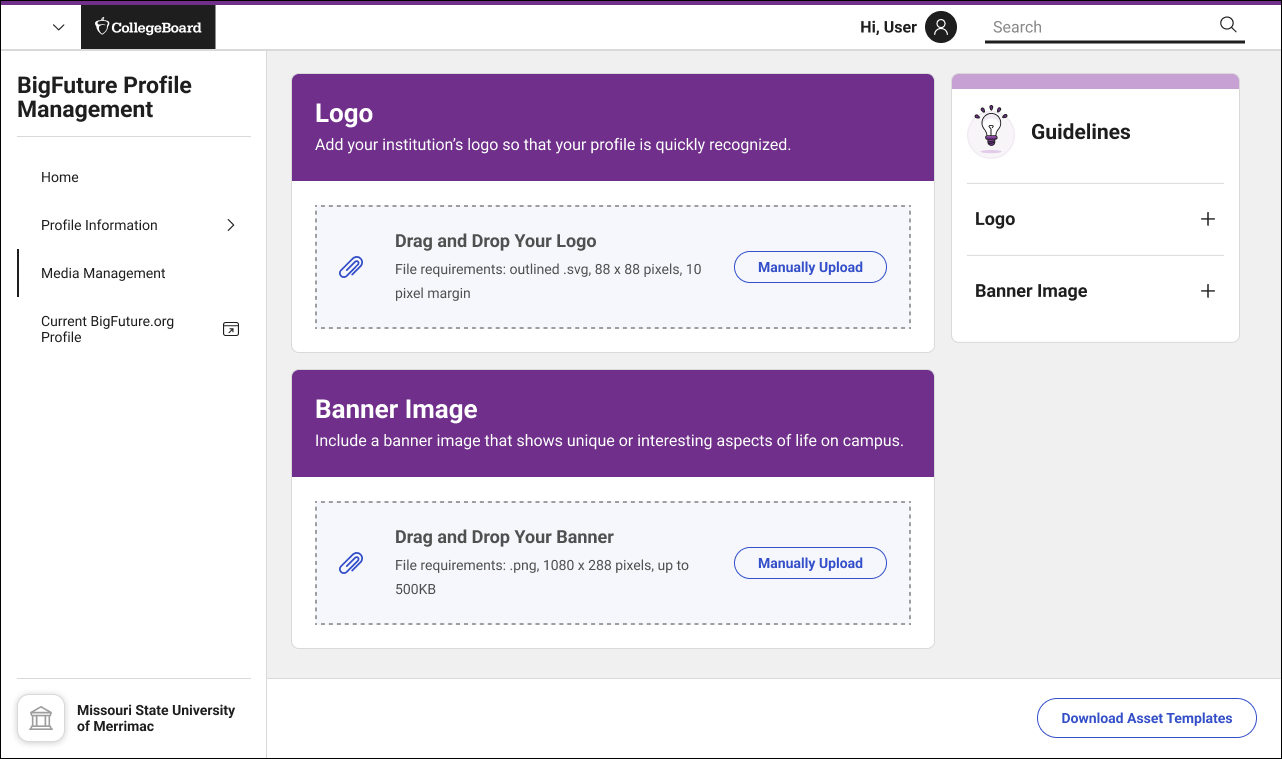Expand the Profile Information submenu chevron
1282x759 pixels.
231,225
